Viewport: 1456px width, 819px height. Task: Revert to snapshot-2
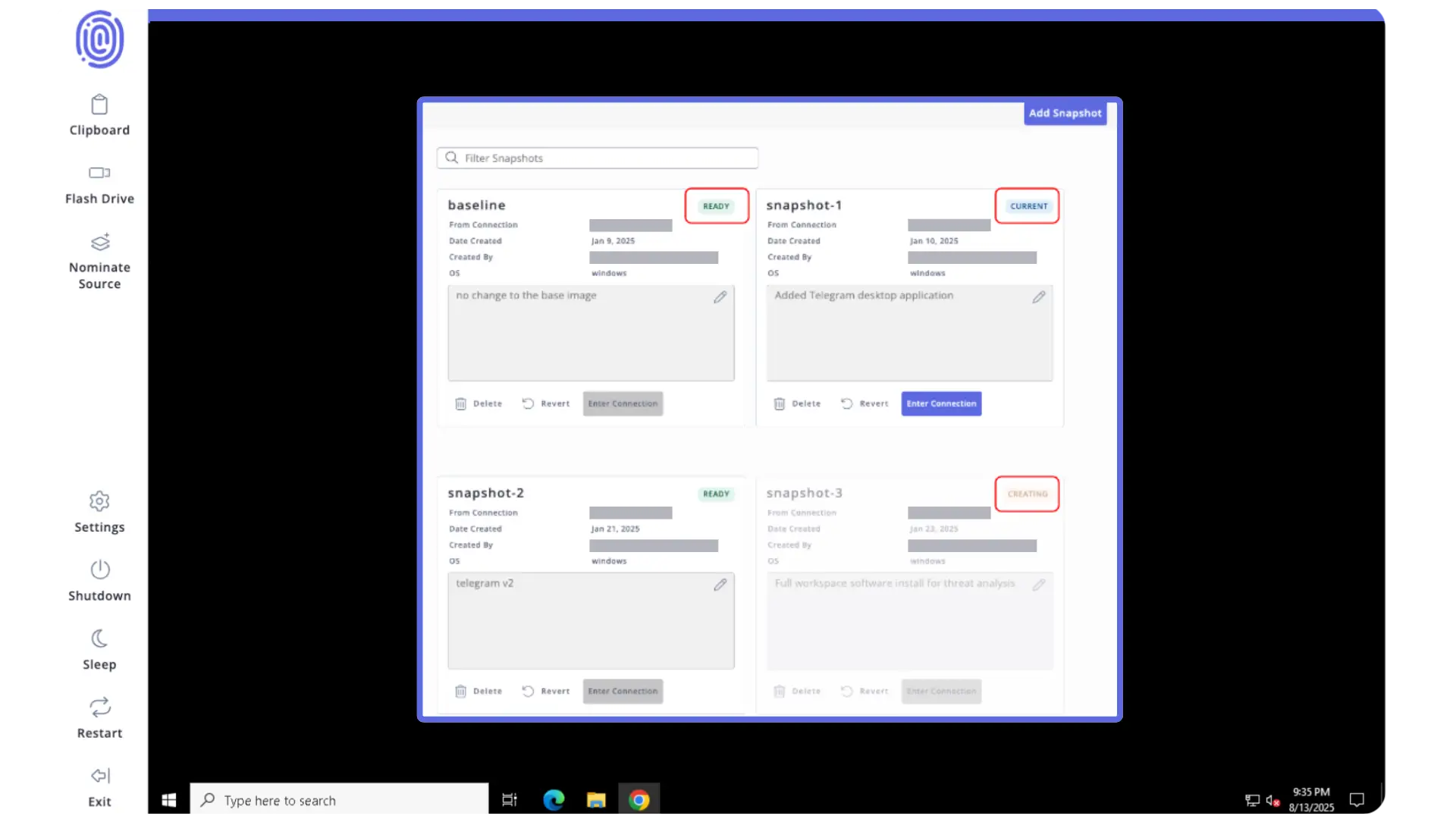(x=546, y=691)
